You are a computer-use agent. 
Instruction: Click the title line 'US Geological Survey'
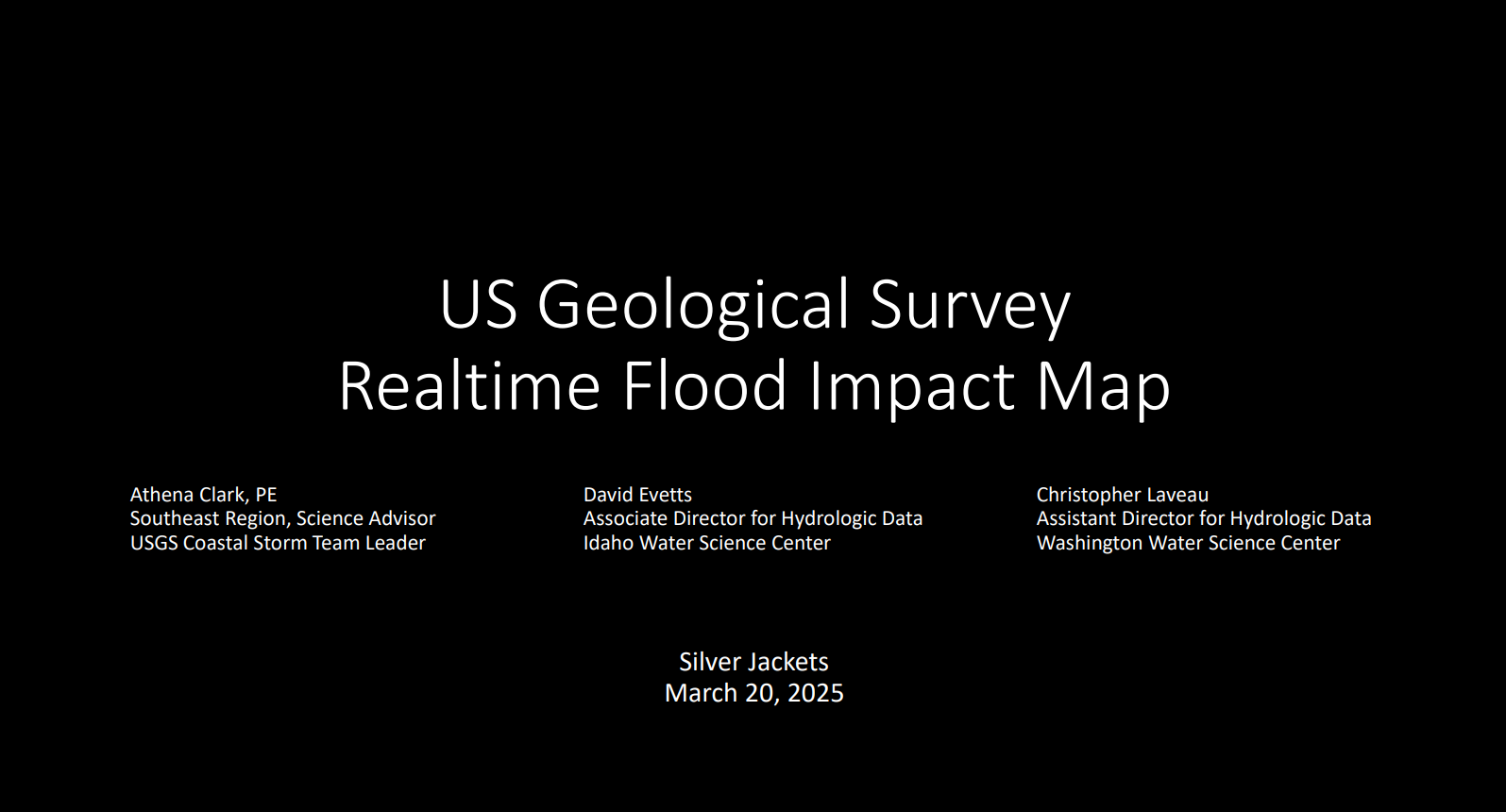pyautogui.click(x=754, y=306)
